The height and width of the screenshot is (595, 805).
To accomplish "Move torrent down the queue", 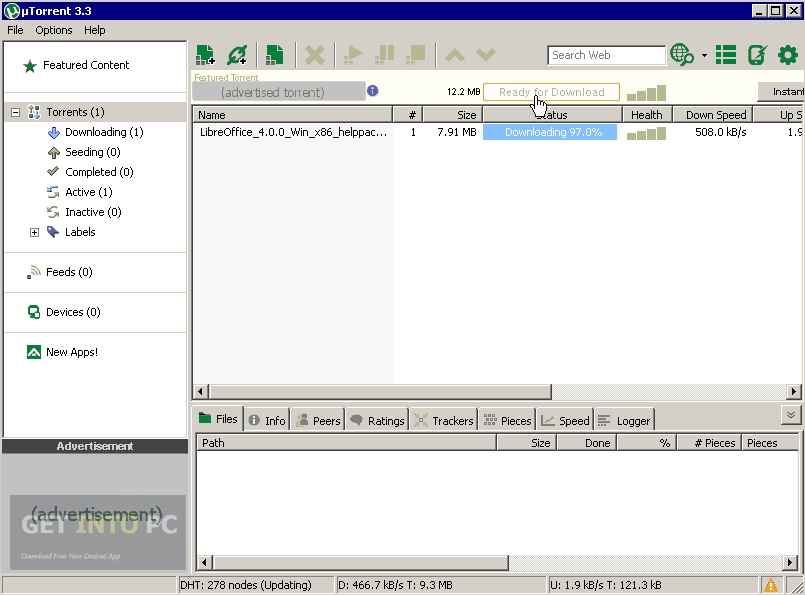I will (486, 54).
